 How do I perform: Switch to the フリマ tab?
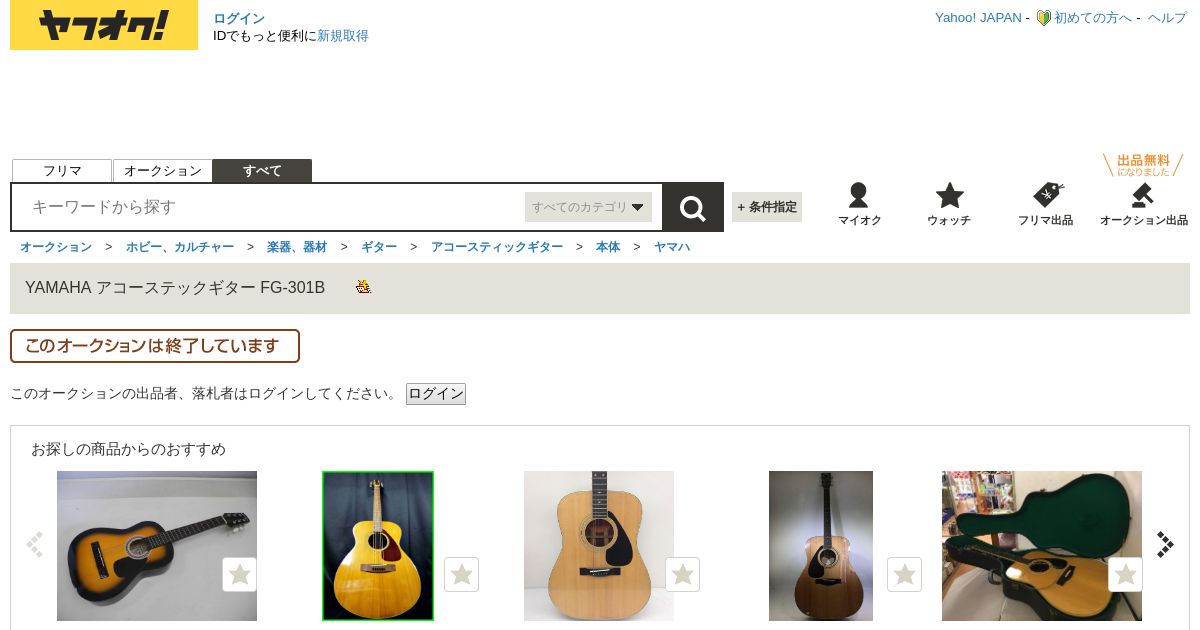coord(62,171)
